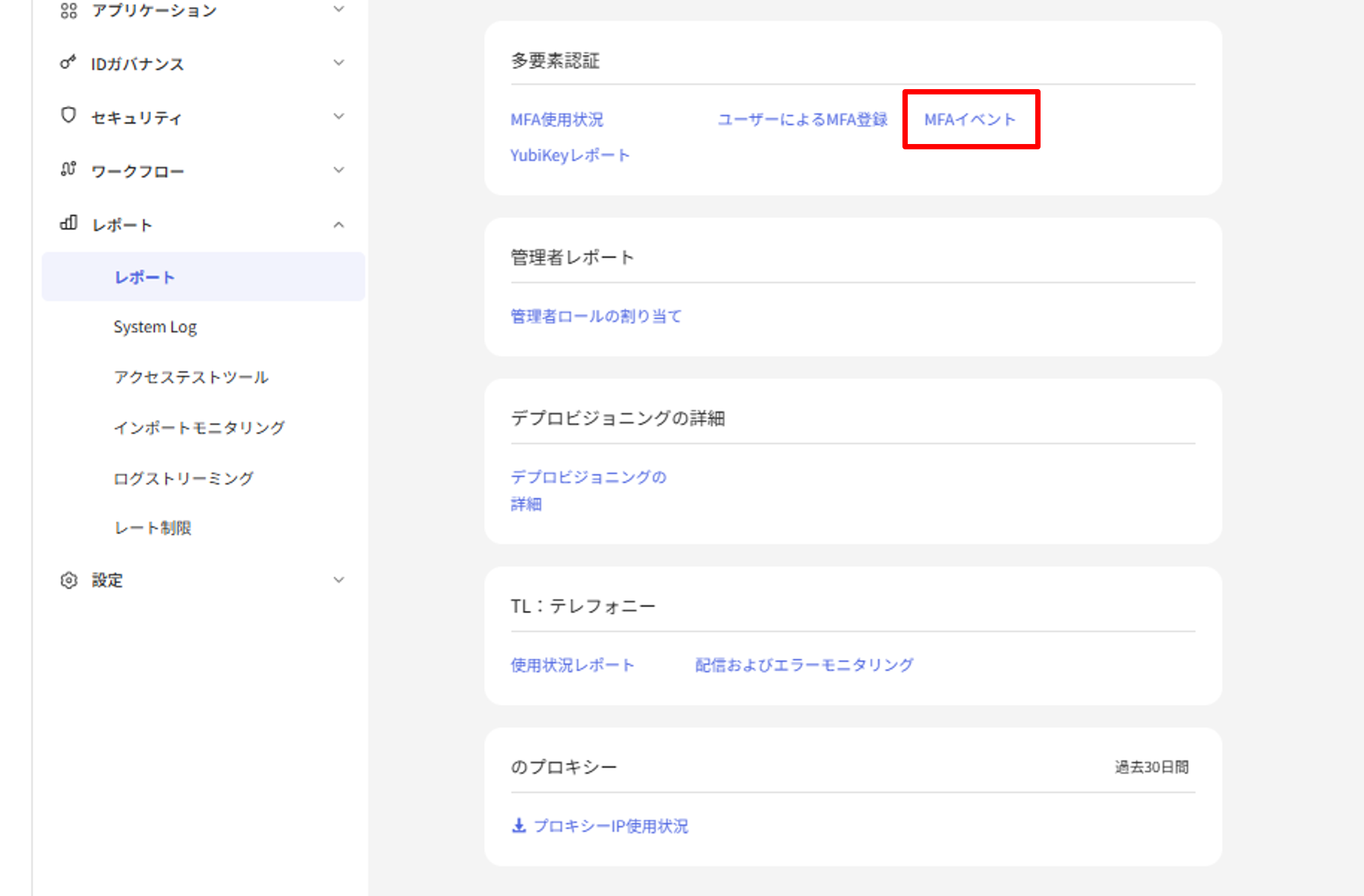The height and width of the screenshot is (896, 1364).
Task: Click the Reports bar chart icon
Action: [68, 223]
